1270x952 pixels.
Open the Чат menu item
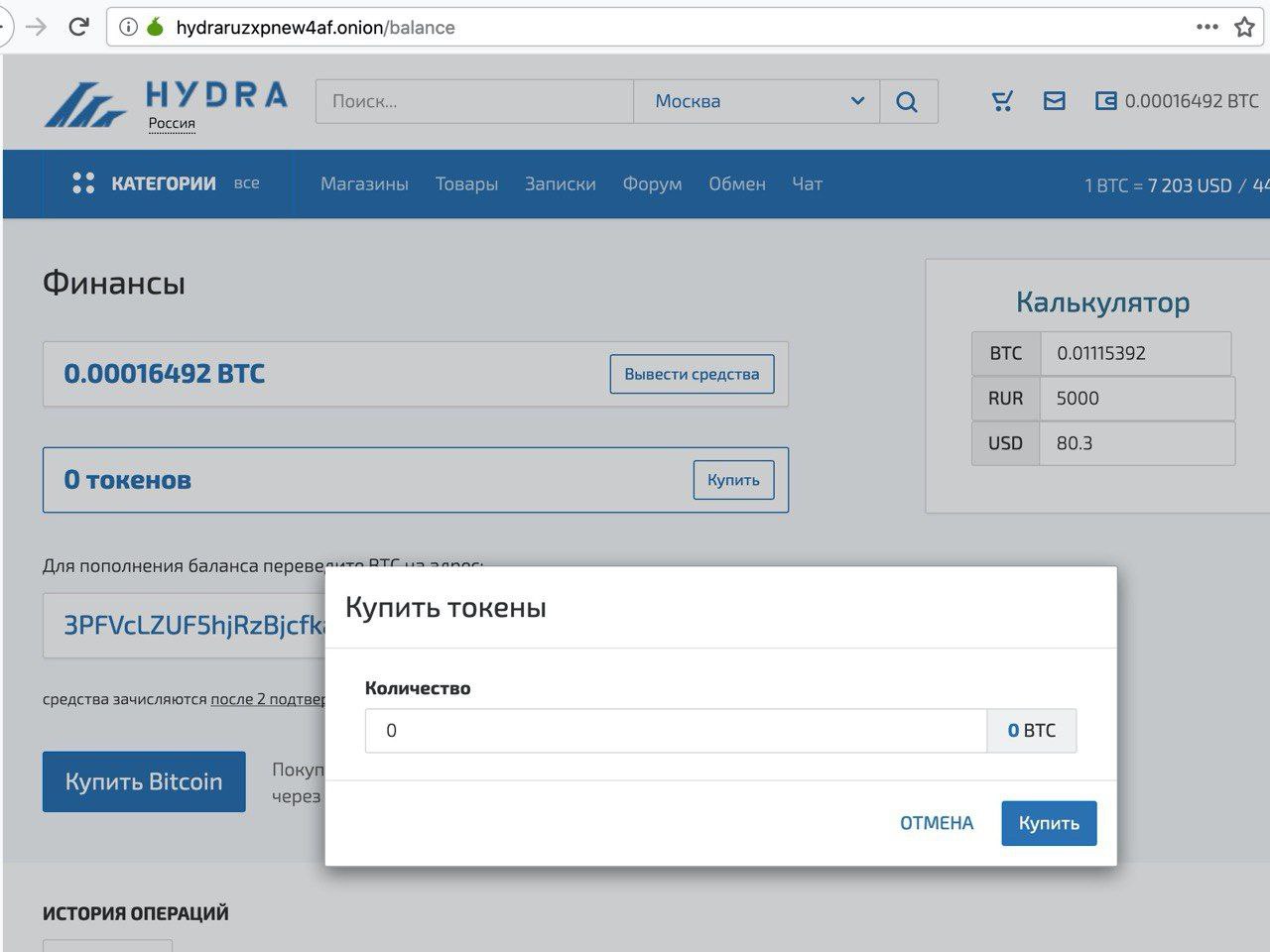[x=807, y=183]
